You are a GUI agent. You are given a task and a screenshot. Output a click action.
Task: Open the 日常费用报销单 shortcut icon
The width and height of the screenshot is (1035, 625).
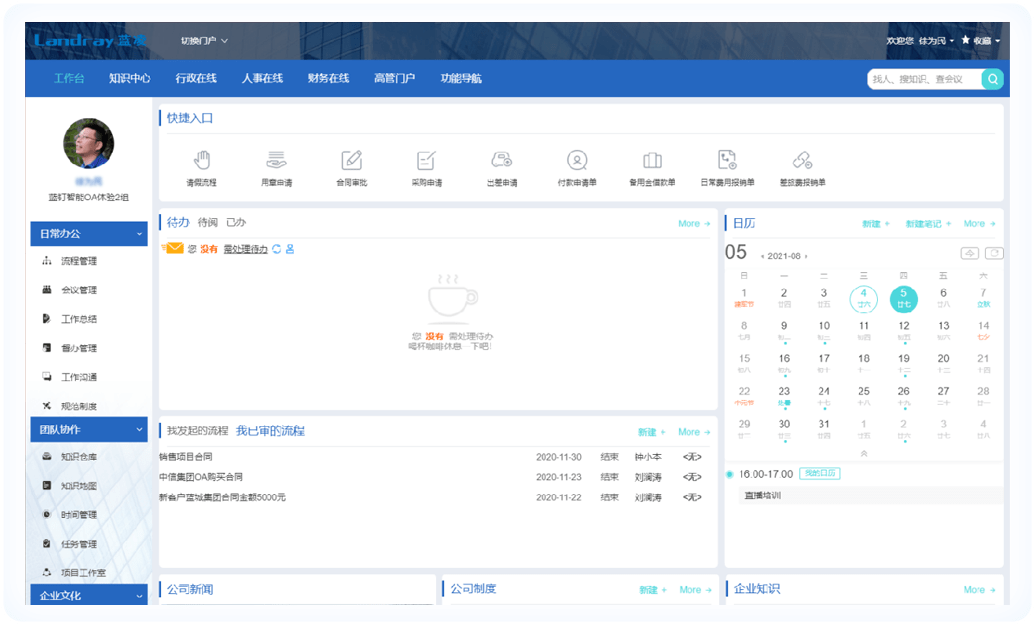pyautogui.click(x=727, y=160)
